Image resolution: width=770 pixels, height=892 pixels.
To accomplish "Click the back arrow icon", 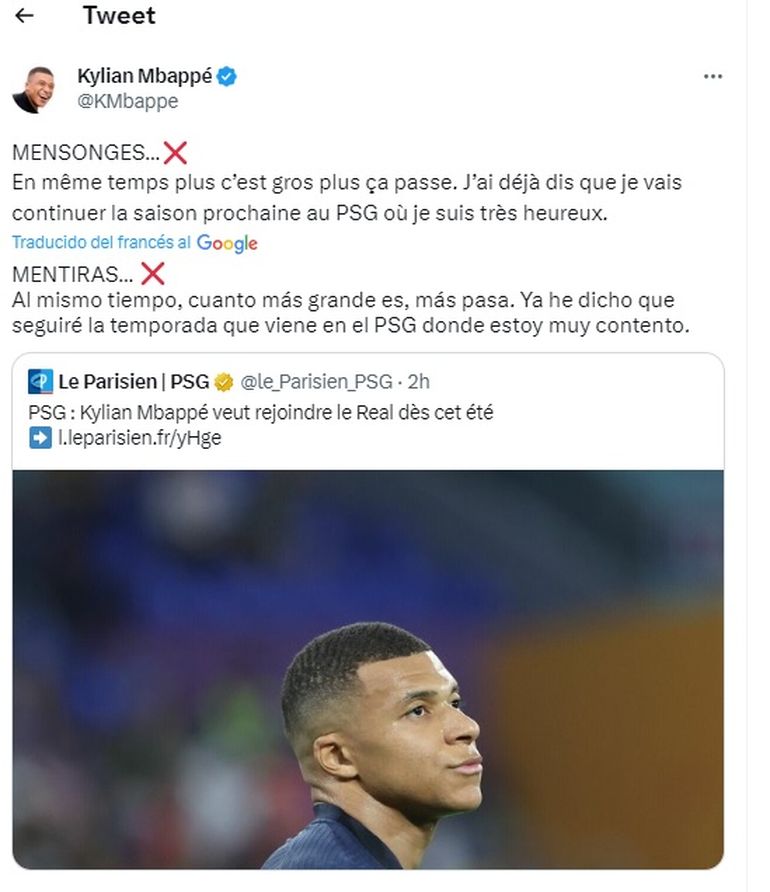I will click(x=25, y=16).
